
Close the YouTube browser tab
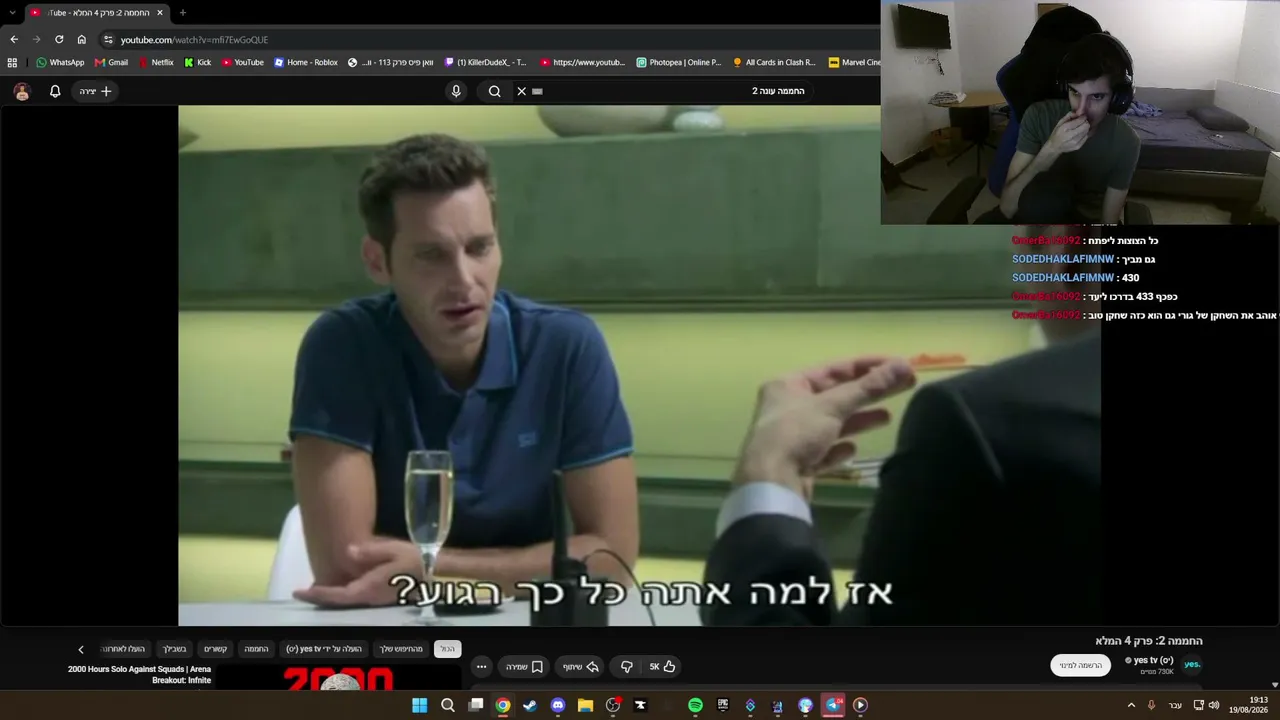pyautogui.click(x=160, y=12)
